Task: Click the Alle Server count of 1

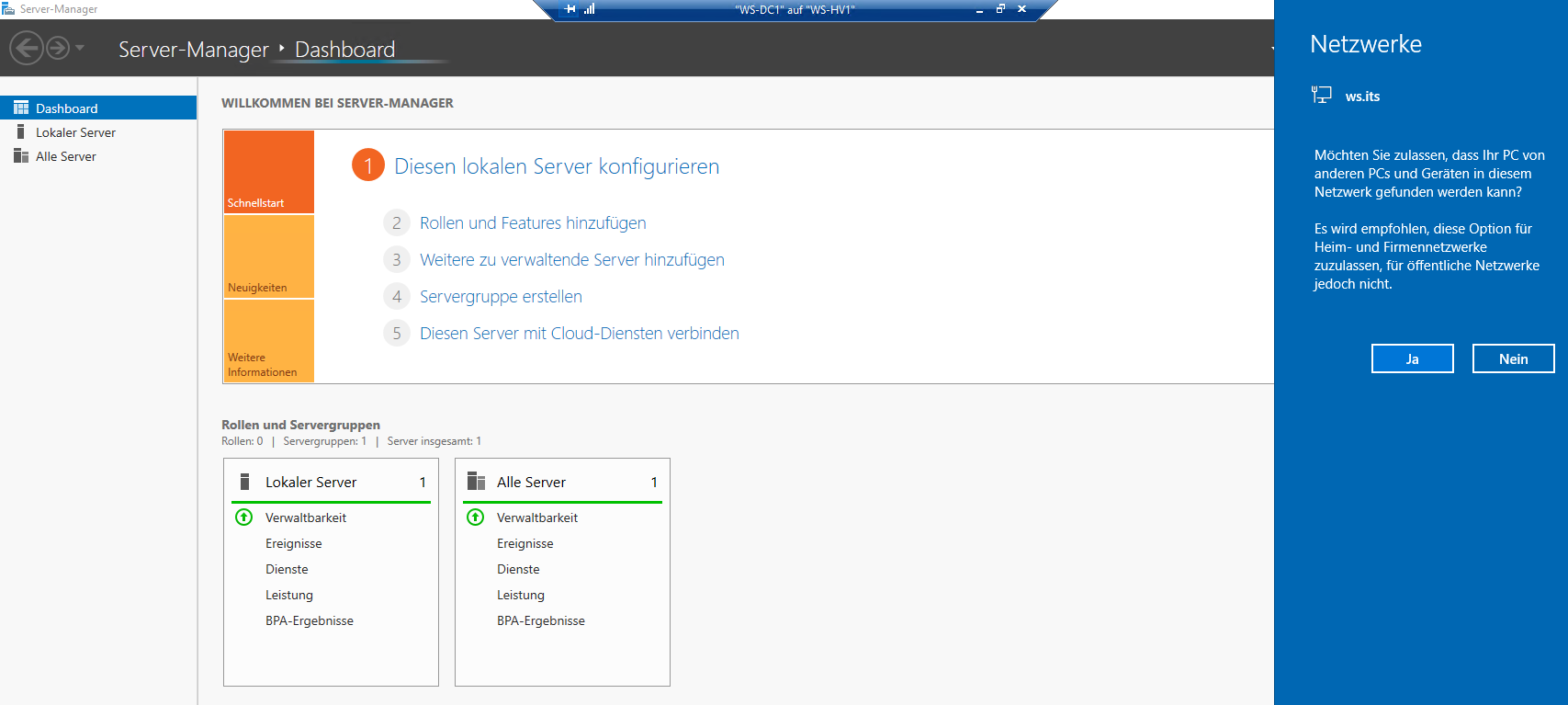Action: (x=654, y=483)
